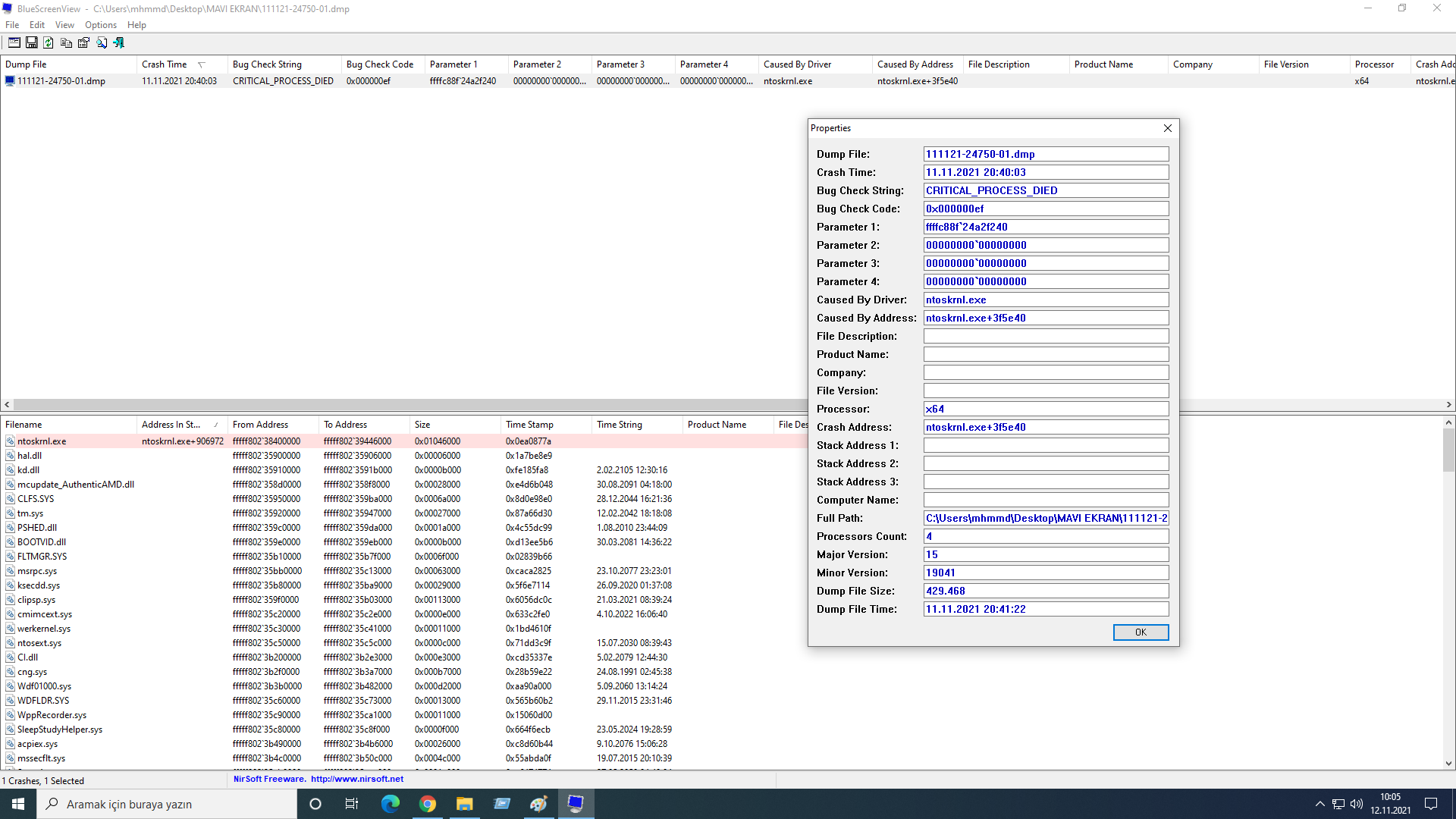1456x819 pixels.
Task: Click the Bug Check String field in Properties
Action: (x=1045, y=190)
